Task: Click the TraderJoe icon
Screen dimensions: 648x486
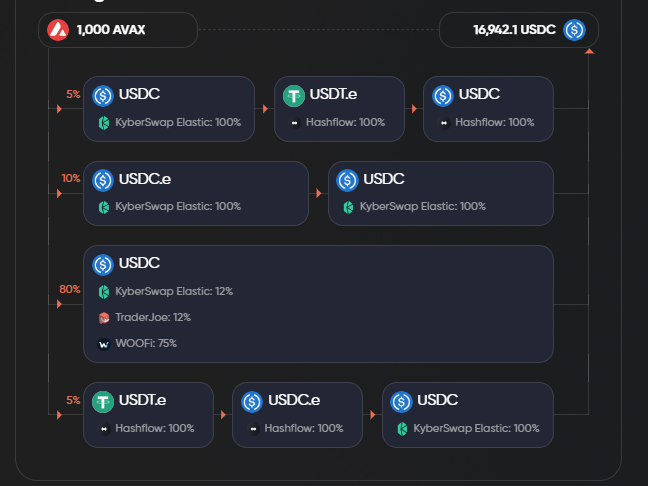Action: 104,318
